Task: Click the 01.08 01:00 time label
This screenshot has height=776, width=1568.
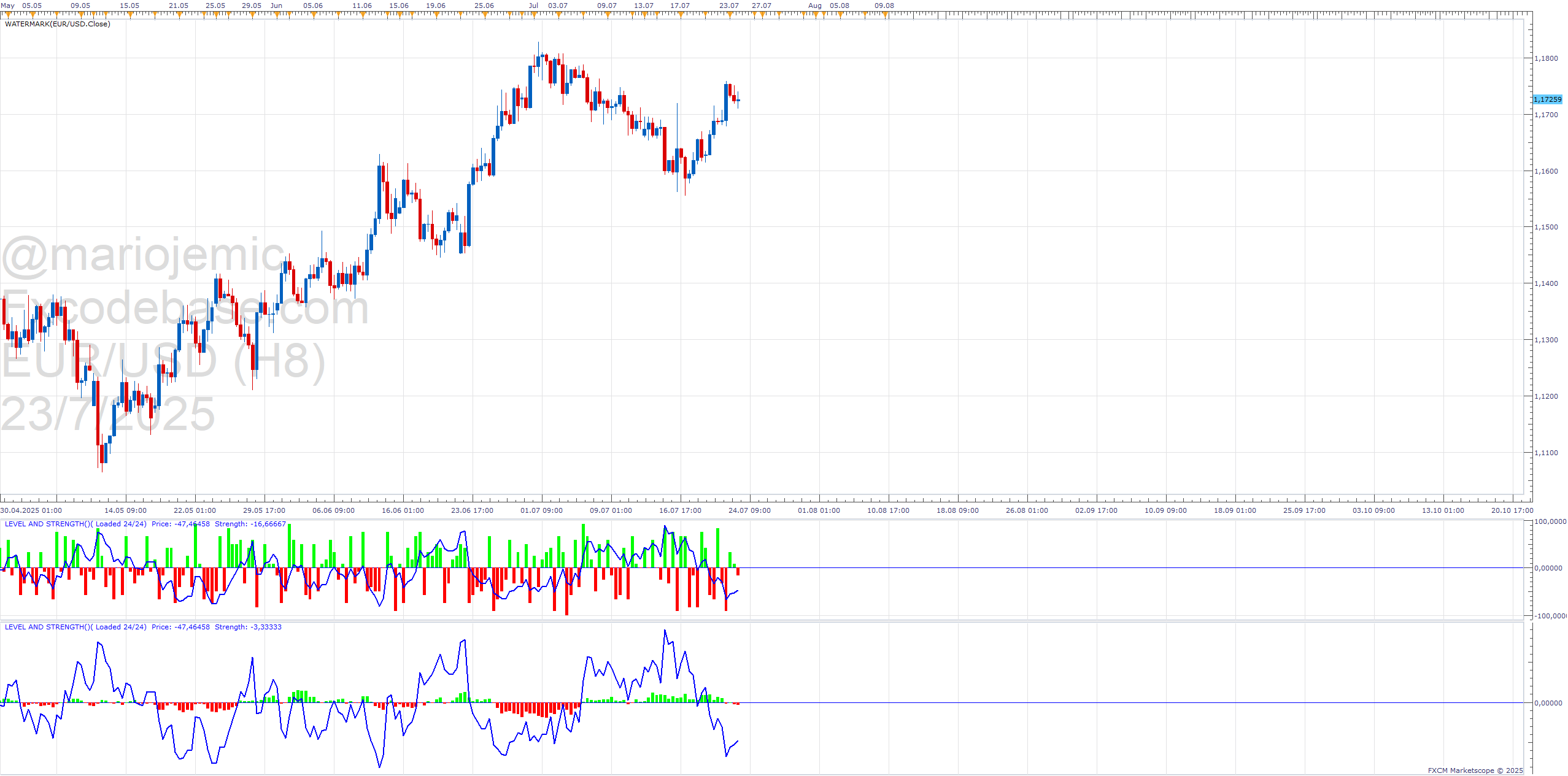Action: coord(819,510)
